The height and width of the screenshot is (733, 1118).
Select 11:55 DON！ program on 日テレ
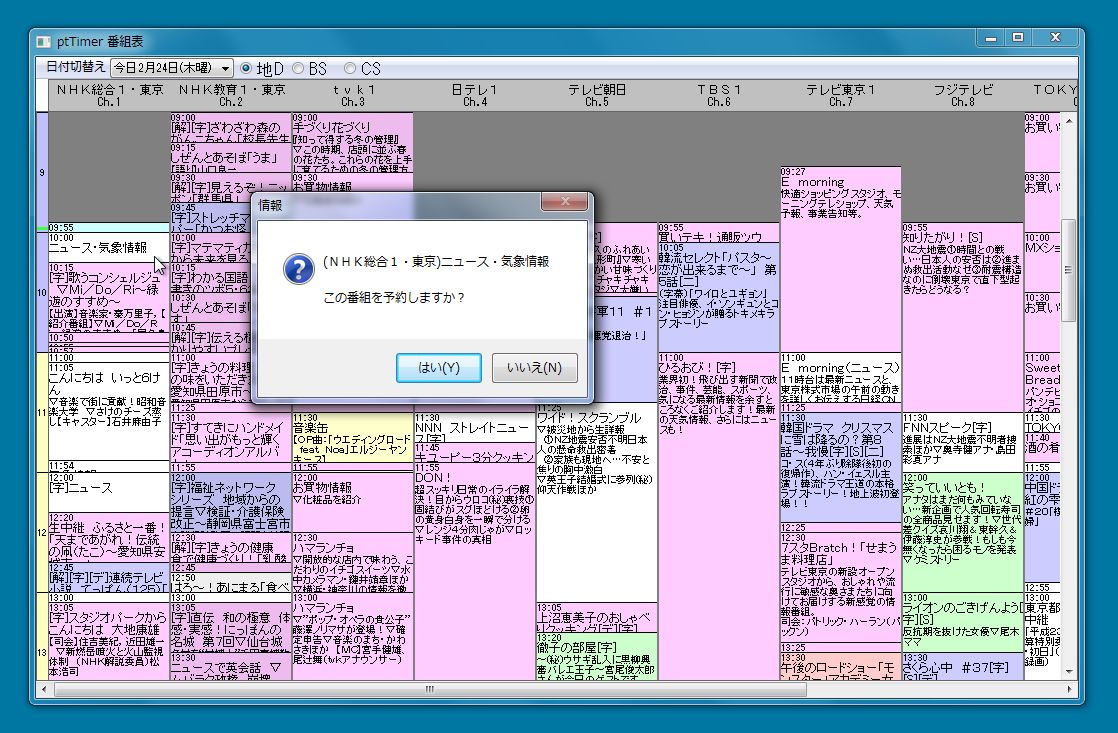click(474, 570)
